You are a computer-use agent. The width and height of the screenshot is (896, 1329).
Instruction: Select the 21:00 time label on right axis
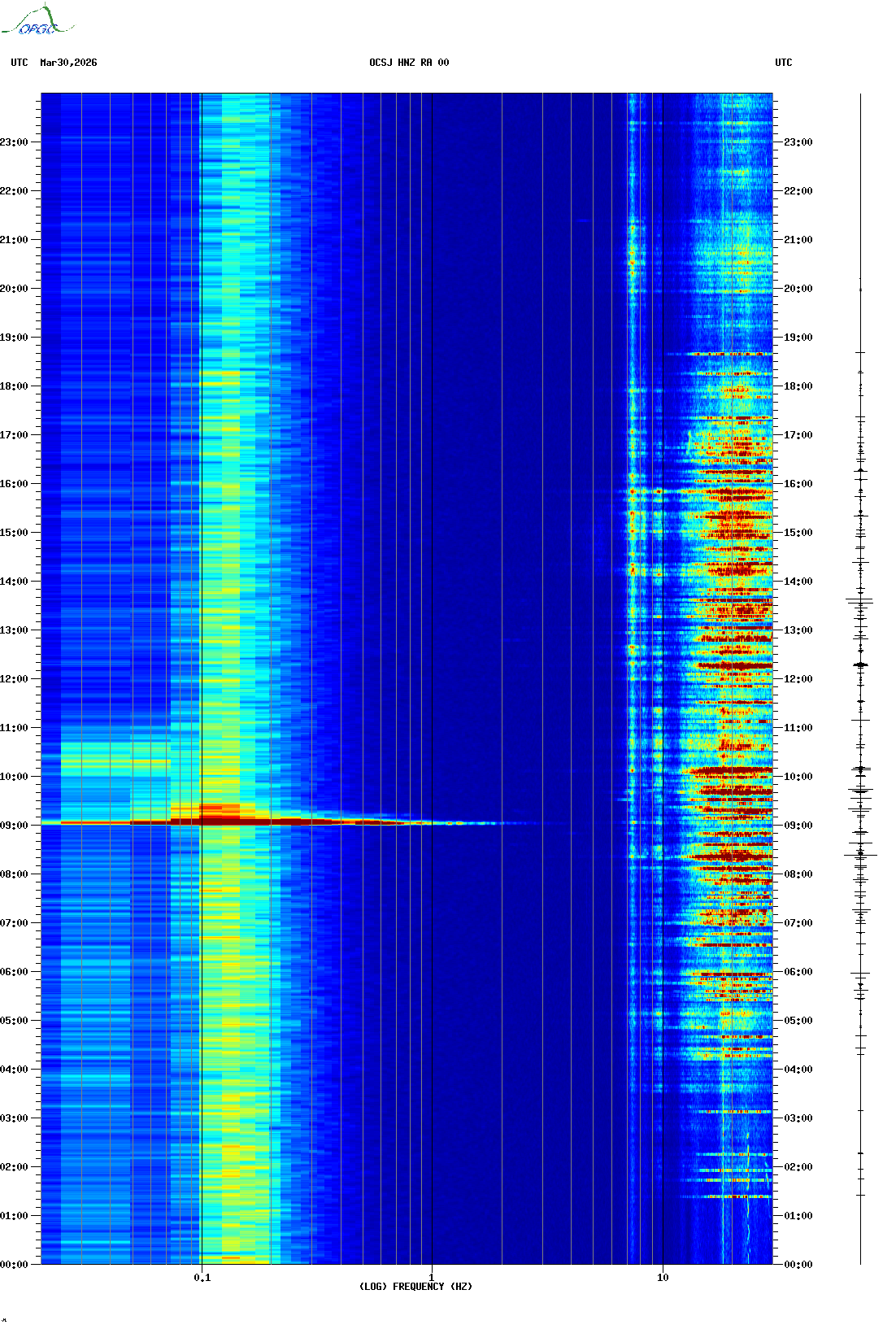pyautogui.click(x=798, y=239)
